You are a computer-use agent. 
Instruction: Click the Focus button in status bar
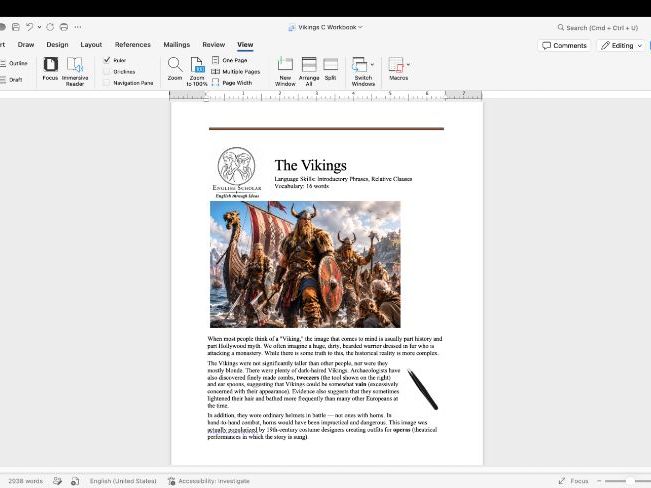573,481
